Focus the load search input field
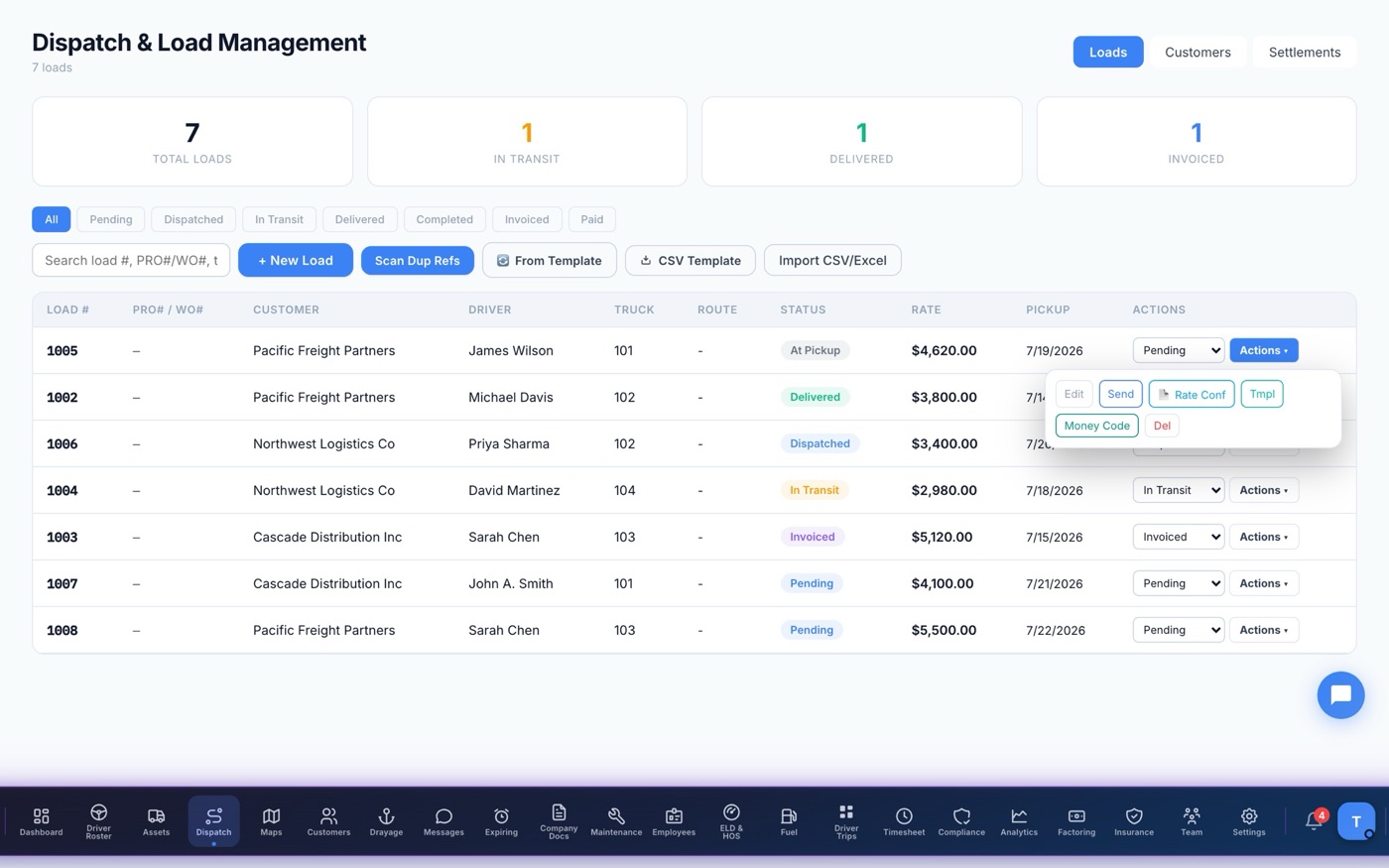 (131, 260)
